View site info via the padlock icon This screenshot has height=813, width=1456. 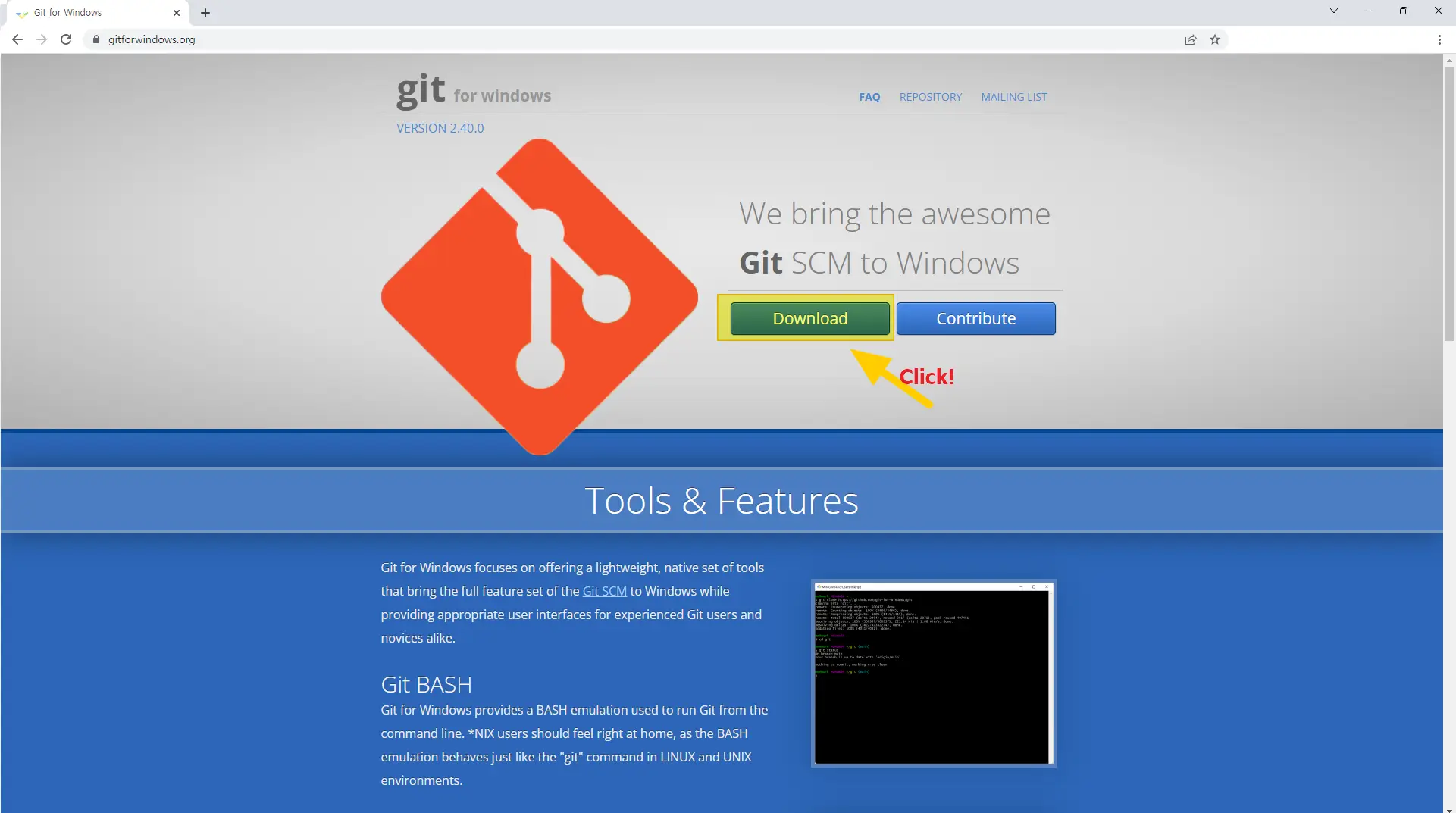(96, 39)
